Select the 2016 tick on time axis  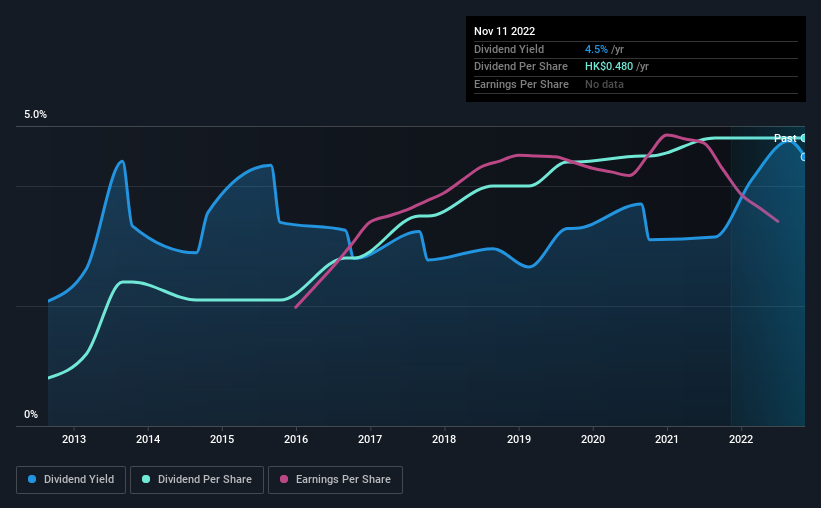tap(296, 439)
